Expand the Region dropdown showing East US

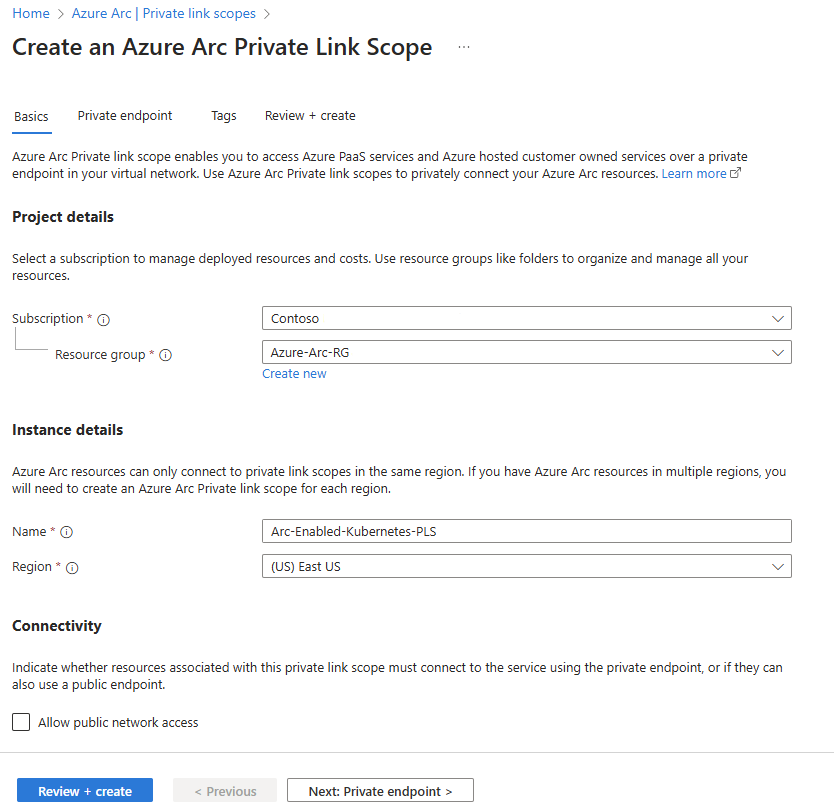click(526, 566)
